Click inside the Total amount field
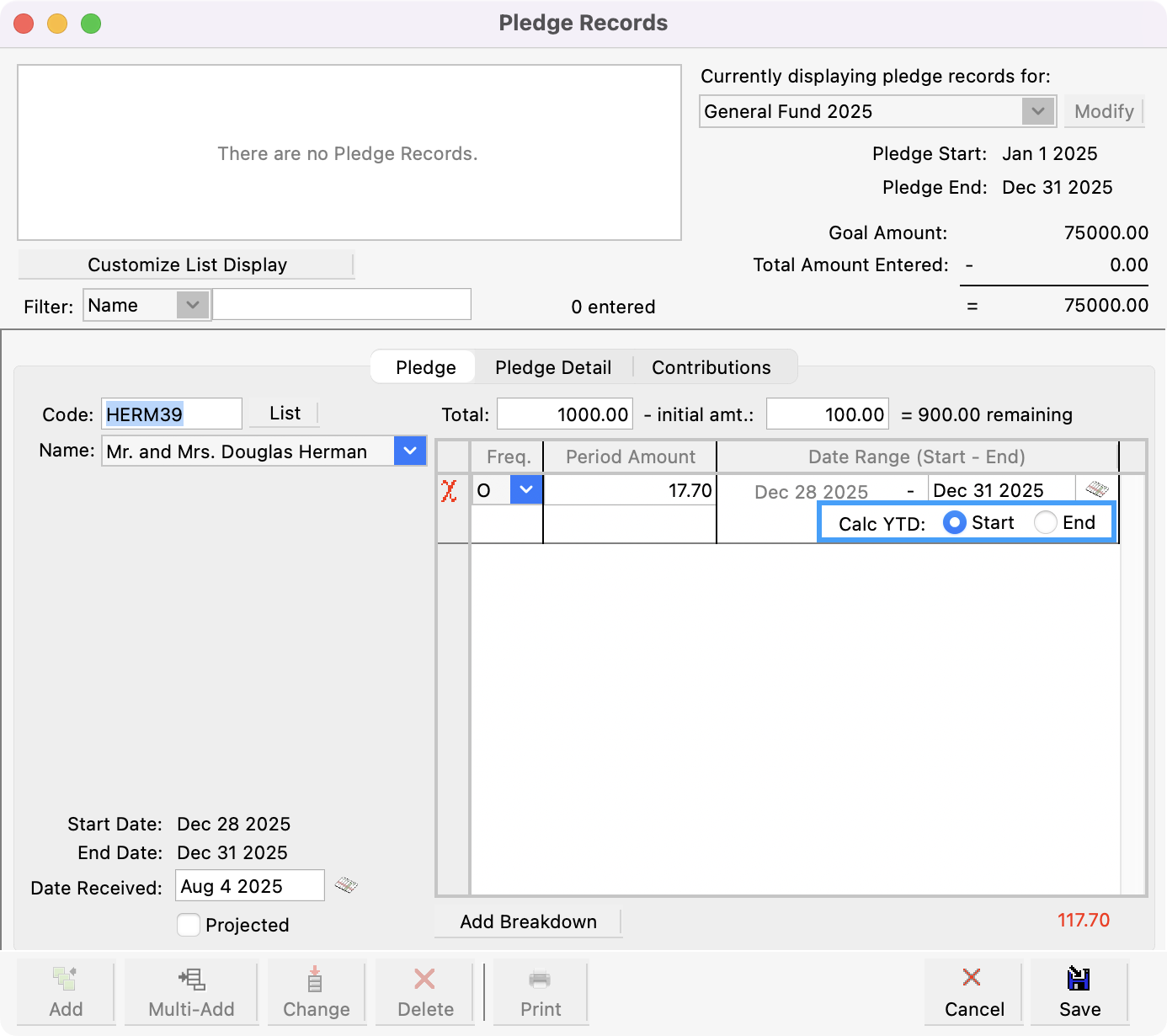 click(x=564, y=414)
